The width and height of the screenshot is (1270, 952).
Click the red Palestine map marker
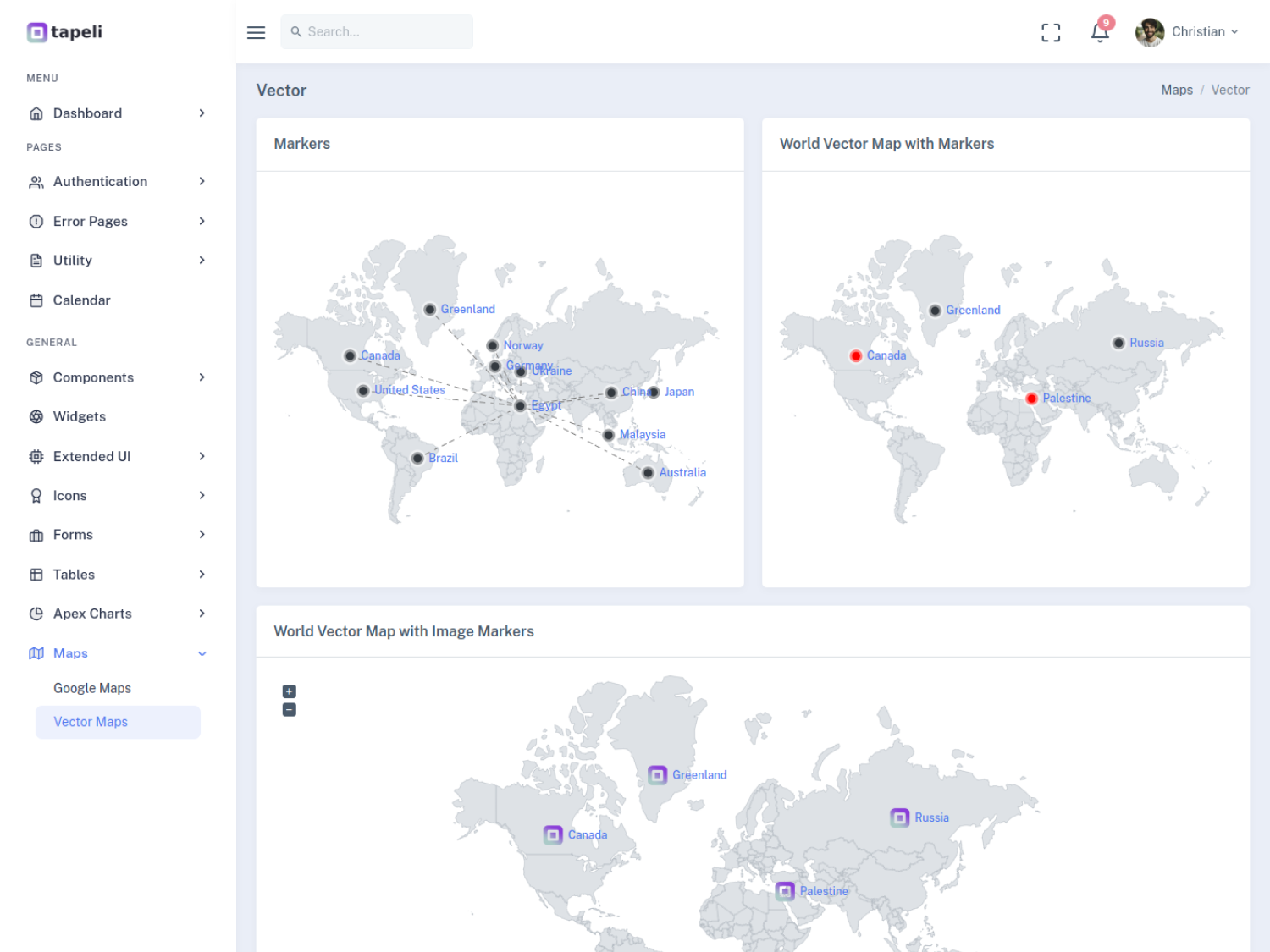pos(1031,399)
